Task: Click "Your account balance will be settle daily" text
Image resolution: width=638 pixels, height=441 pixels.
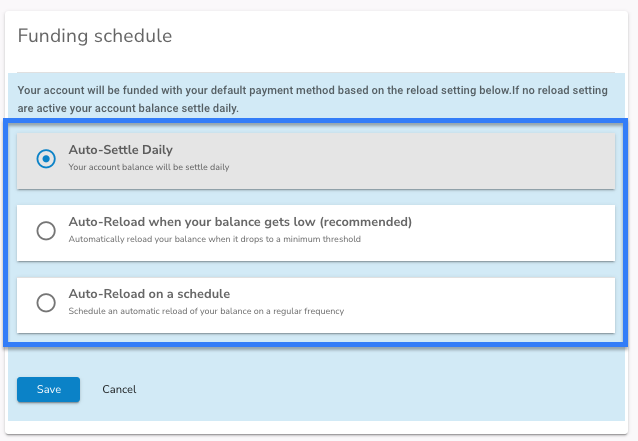Action: (x=149, y=167)
